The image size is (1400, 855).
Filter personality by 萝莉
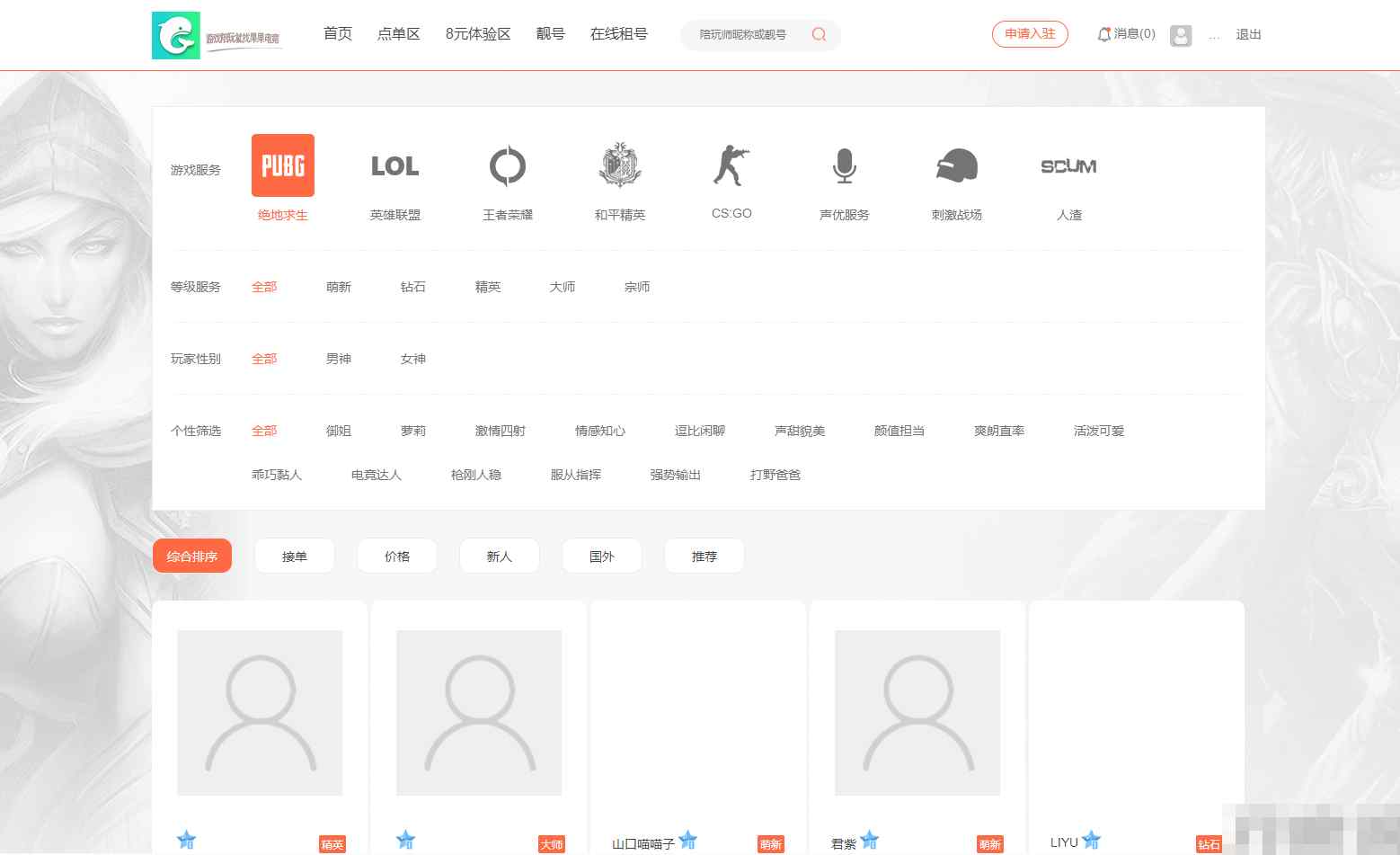[412, 431]
